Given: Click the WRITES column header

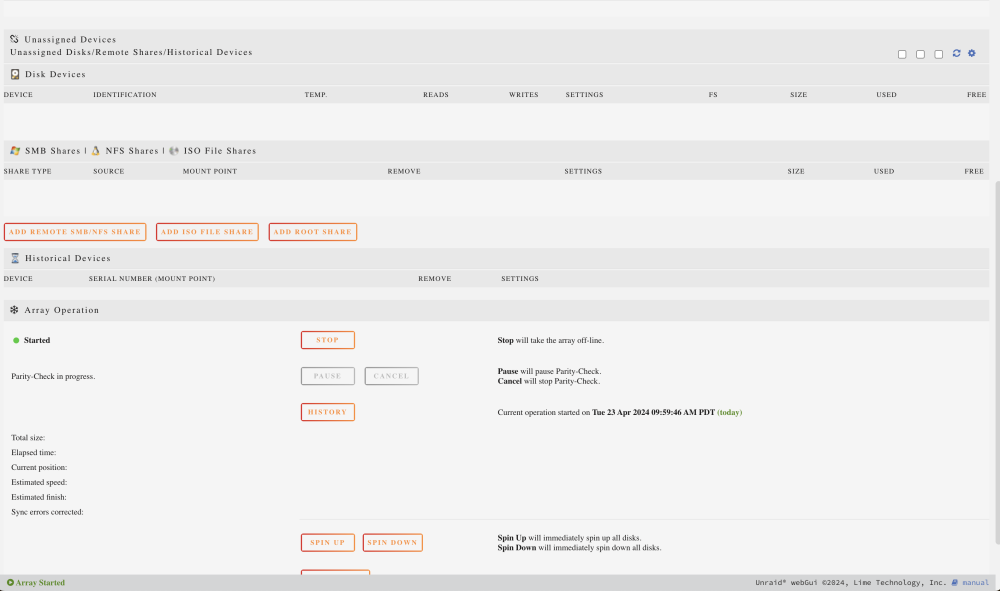Looking at the screenshot, I should coord(524,94).
